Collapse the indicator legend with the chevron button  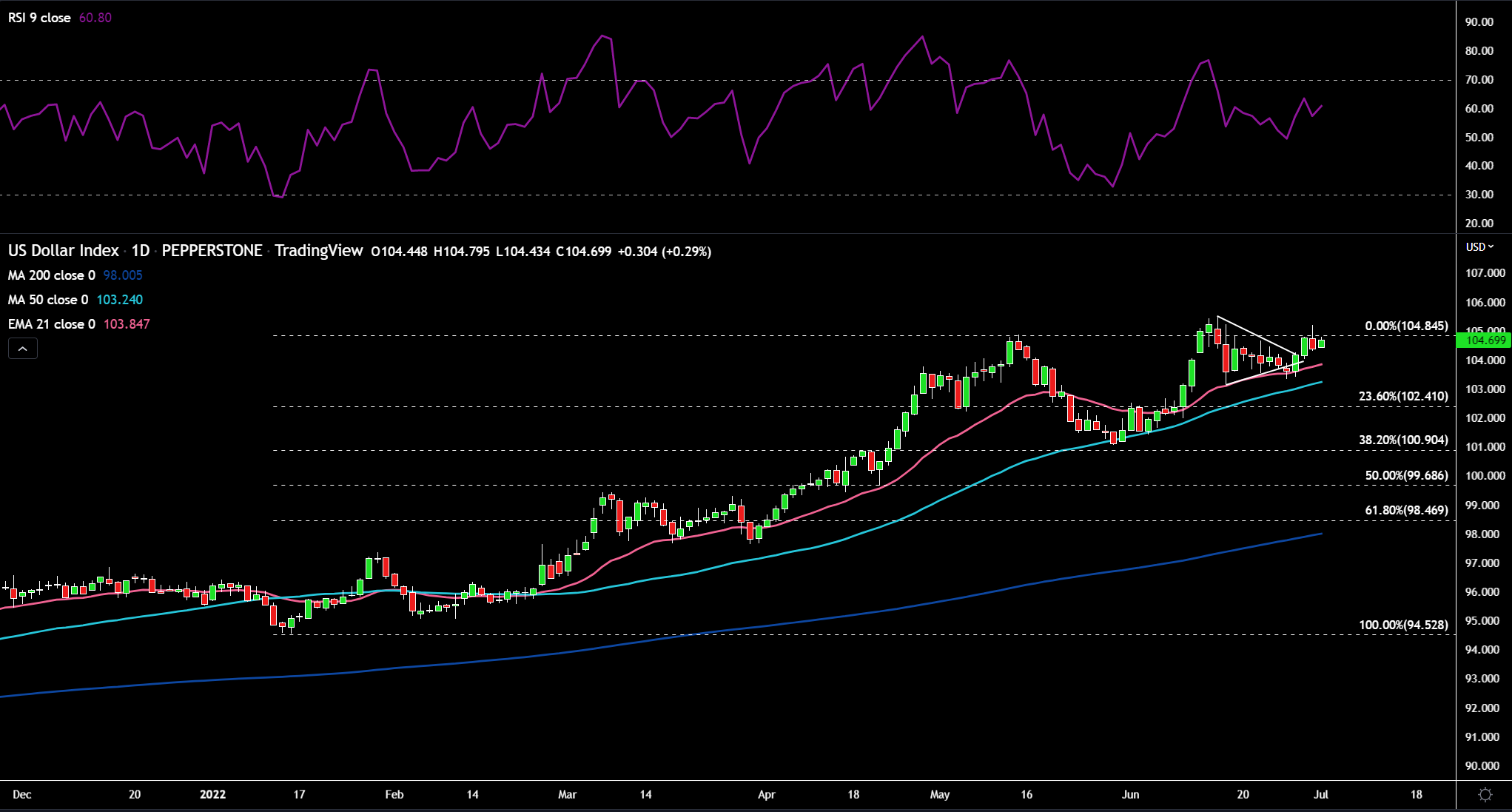tap(23, 349)
